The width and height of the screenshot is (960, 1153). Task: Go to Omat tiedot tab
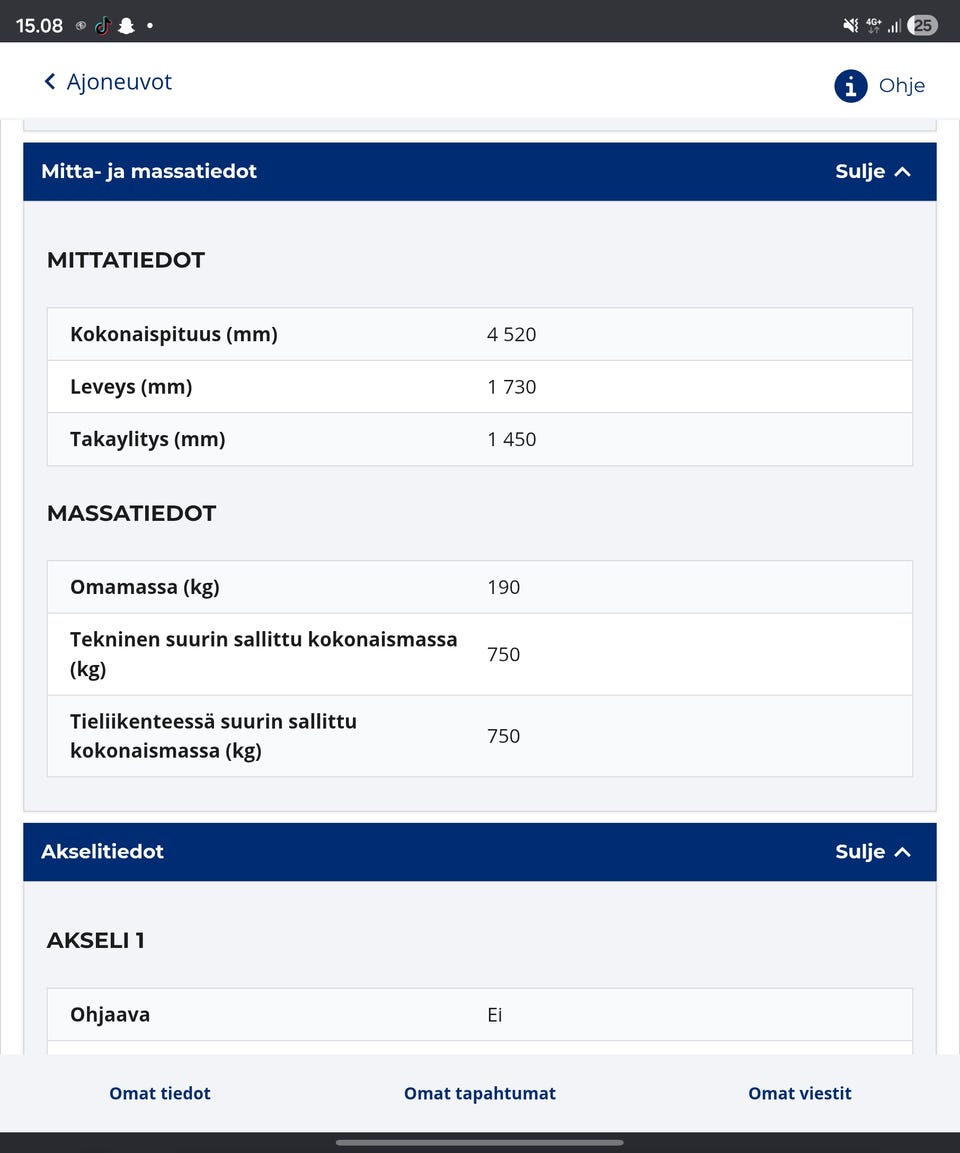click(160, 1093)
